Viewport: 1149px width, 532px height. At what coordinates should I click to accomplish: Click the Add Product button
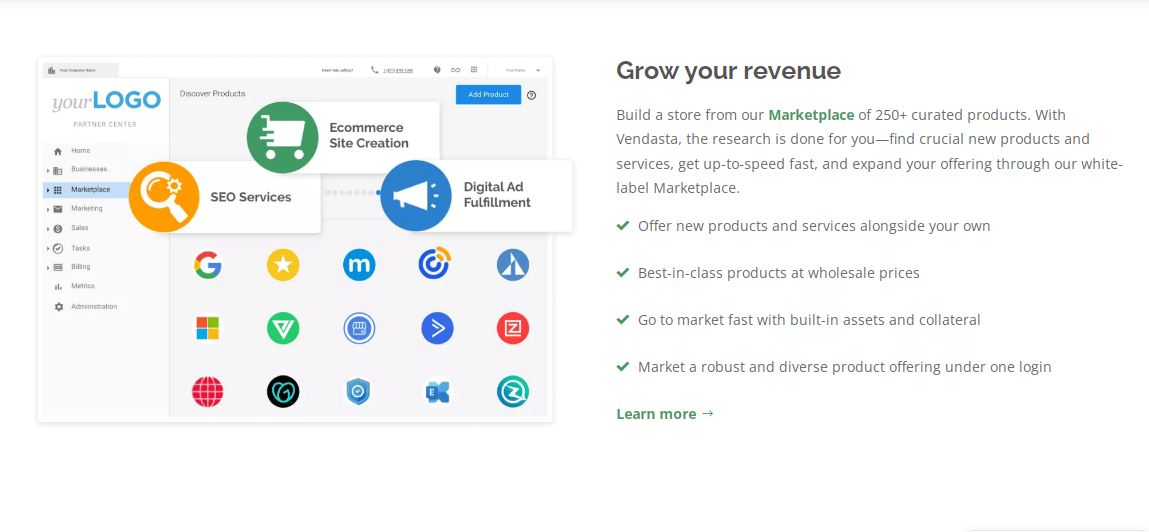pyautogui.click(x=488, y=95)
